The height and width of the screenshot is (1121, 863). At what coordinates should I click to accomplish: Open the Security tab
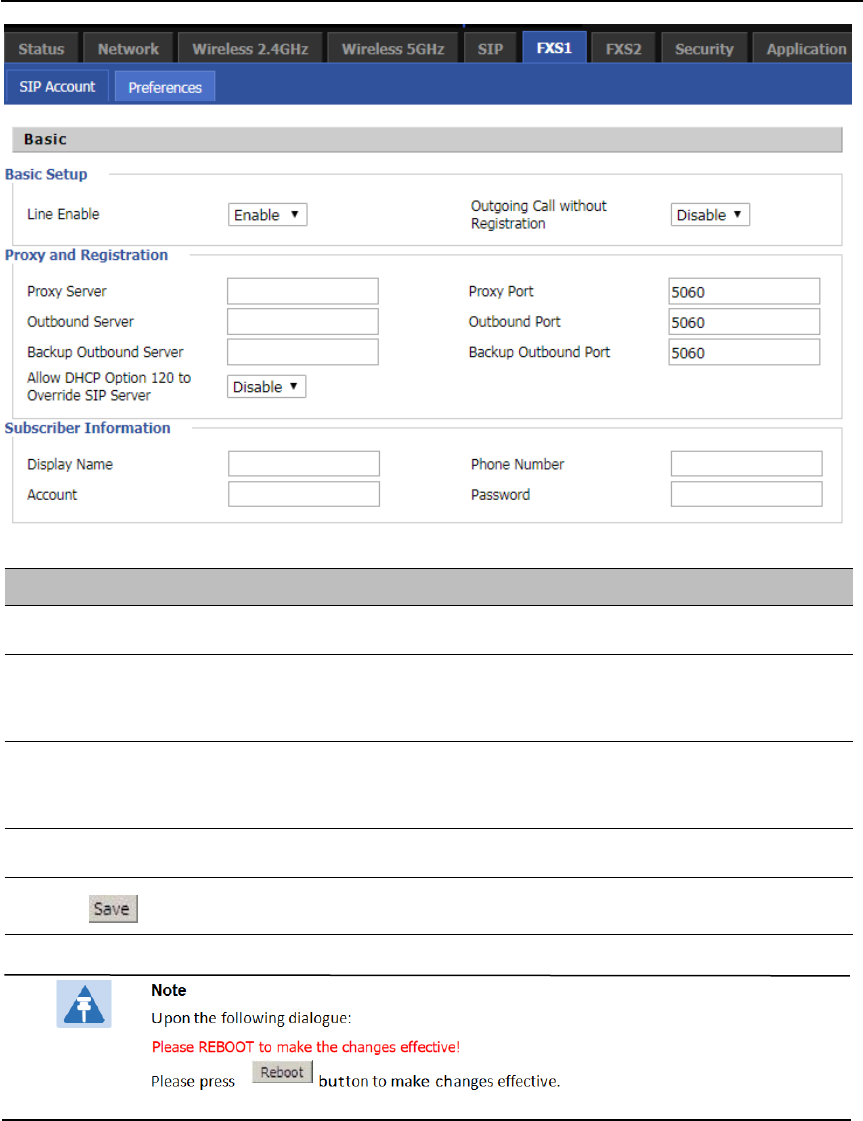(x=704, y=49)
